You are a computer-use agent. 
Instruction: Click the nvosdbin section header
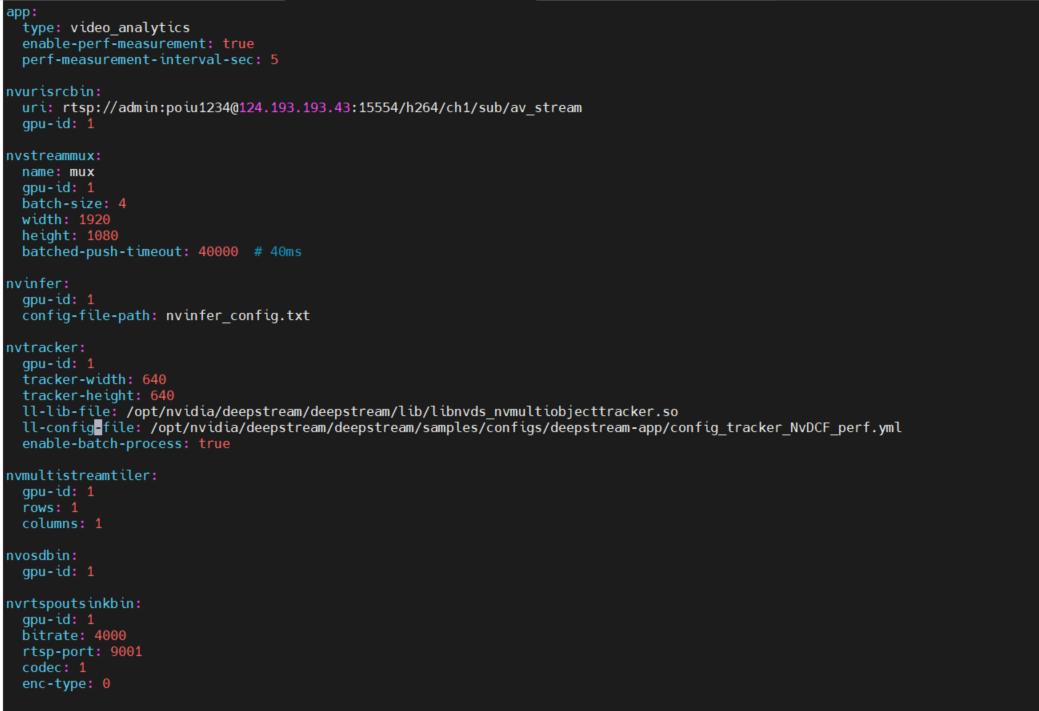31,555
